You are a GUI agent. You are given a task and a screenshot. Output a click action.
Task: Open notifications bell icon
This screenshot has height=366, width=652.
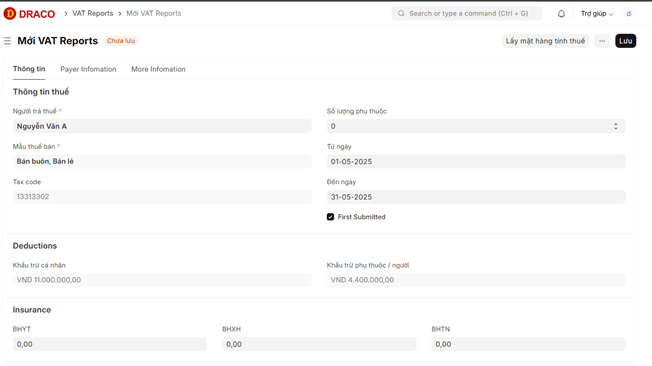pos(561,14)
